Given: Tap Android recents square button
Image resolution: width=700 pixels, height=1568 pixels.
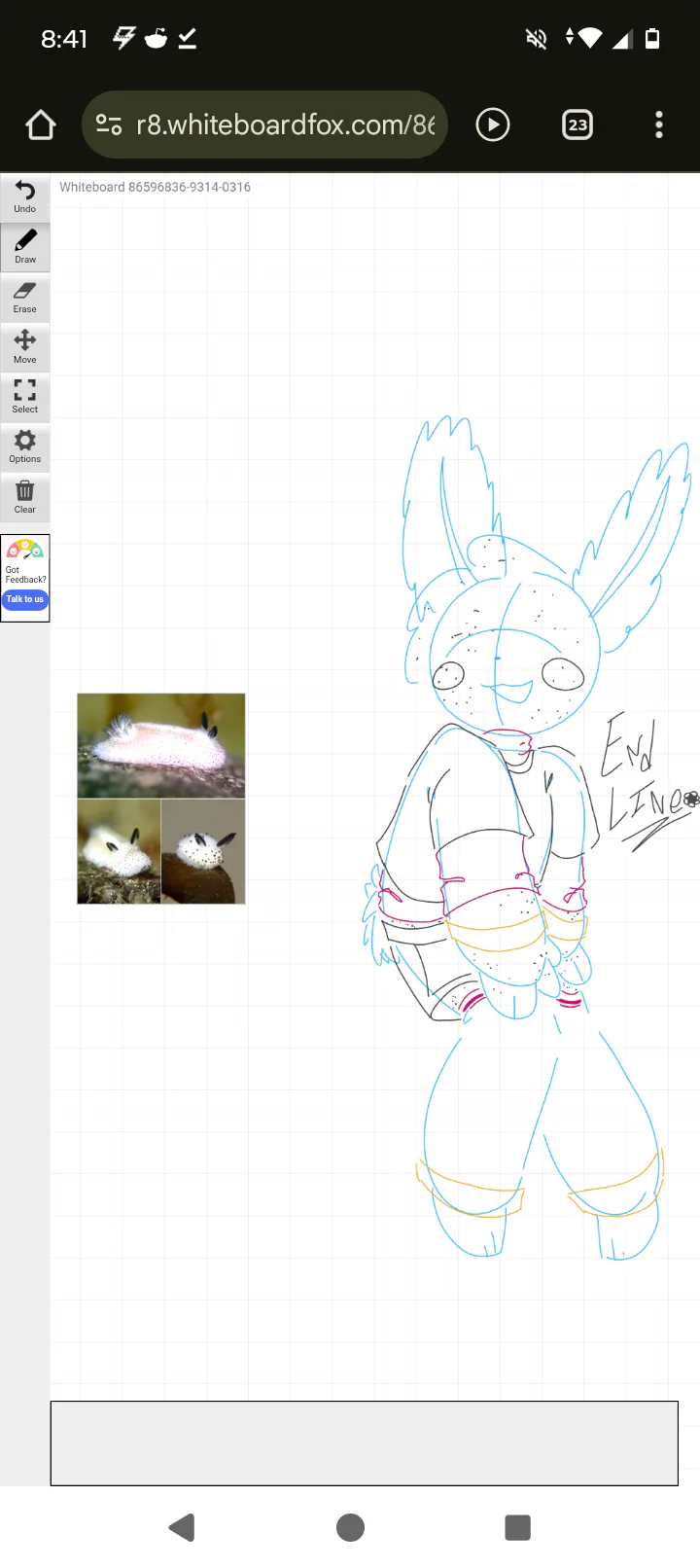Looking at the screenshot, I should (x=518, y=1527).
